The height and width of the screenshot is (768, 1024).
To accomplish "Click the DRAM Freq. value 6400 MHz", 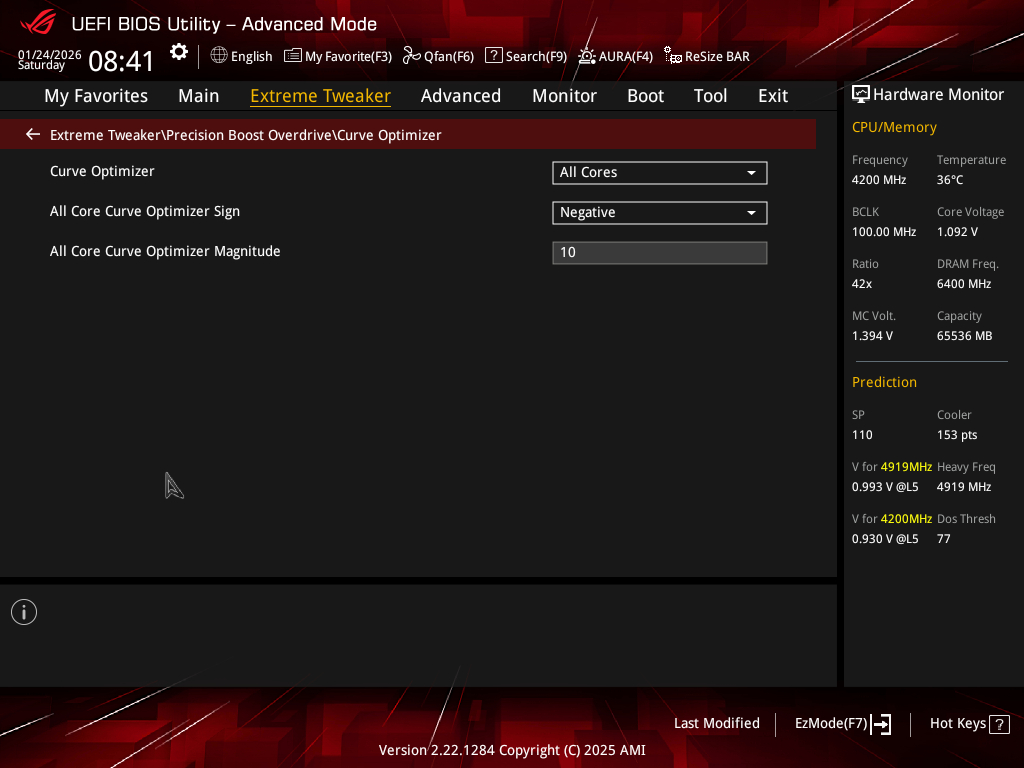I will click(964, 284).
